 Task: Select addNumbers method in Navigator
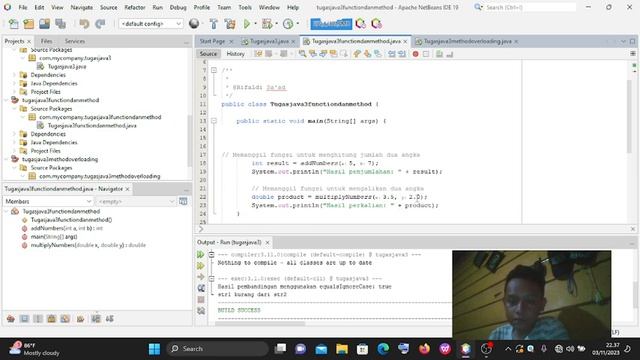click(x=67, y=228)
